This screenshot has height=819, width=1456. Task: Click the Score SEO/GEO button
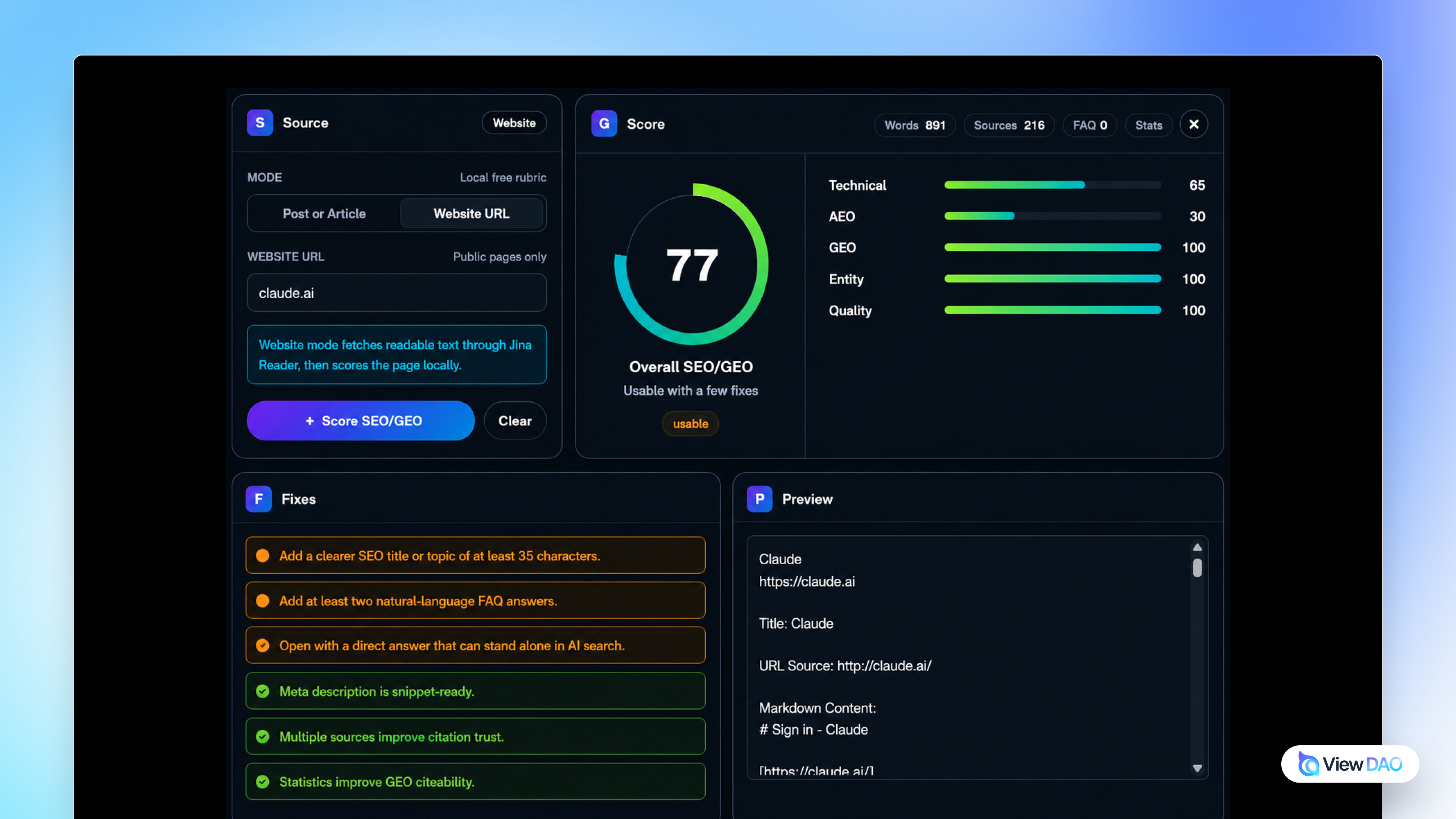361,420
